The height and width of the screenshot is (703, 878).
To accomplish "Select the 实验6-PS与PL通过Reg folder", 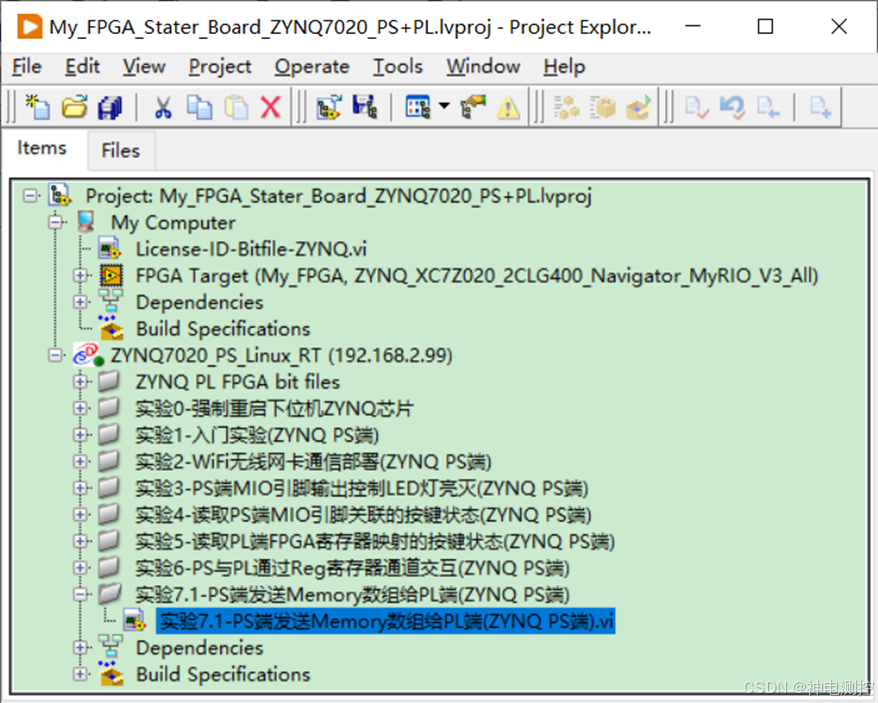I will click(x=352, y=568).
